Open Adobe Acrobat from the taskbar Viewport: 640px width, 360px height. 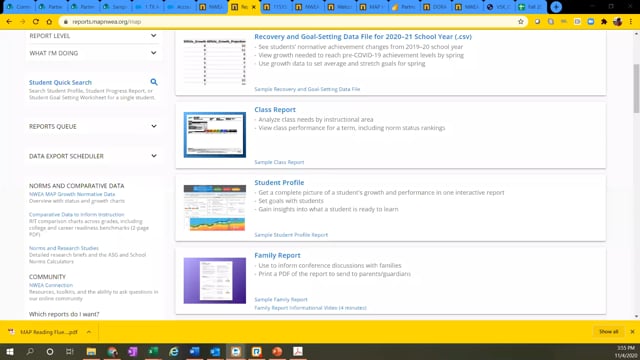pyautogui.click(x=298, y=351)
